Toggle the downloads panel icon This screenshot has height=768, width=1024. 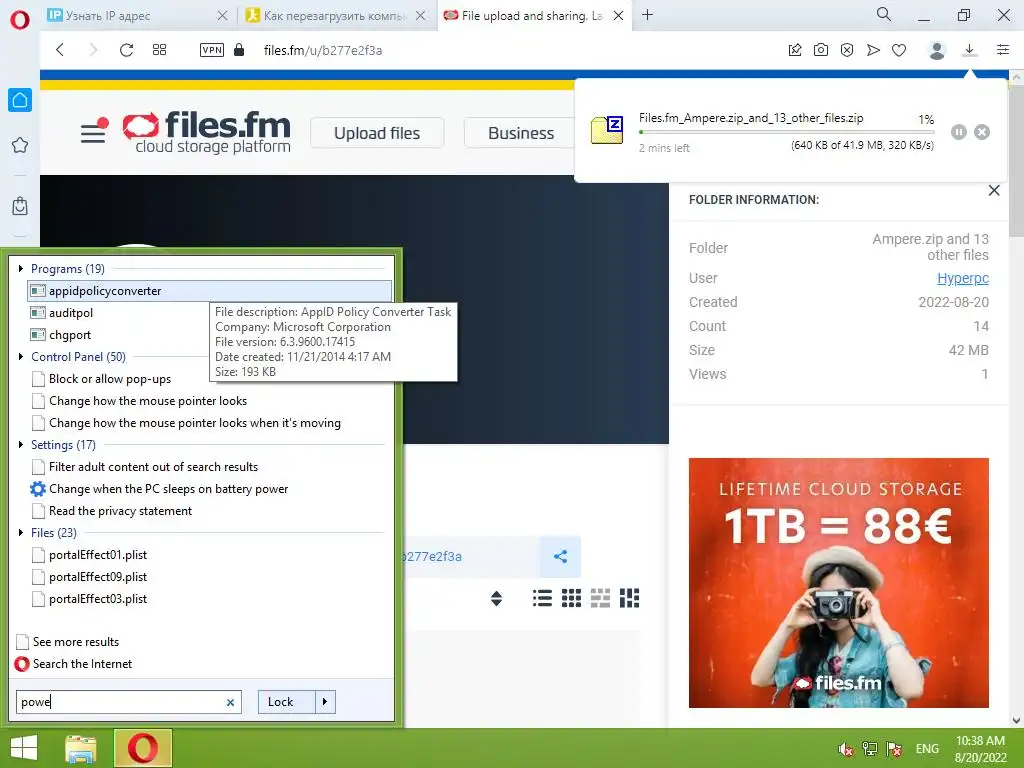[x=970, y=50]
